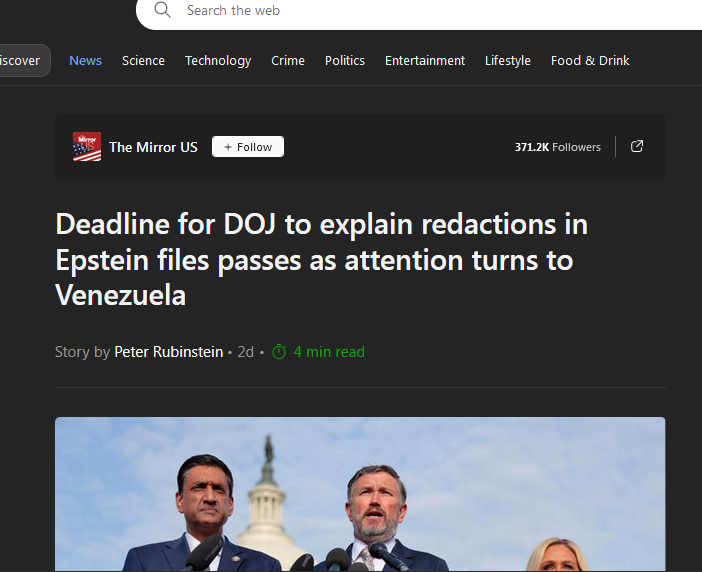Image resolution: width=702 pixels, height=572 pixels.
Task: Open the Lifestyle tab
Action: click(508, 60)
